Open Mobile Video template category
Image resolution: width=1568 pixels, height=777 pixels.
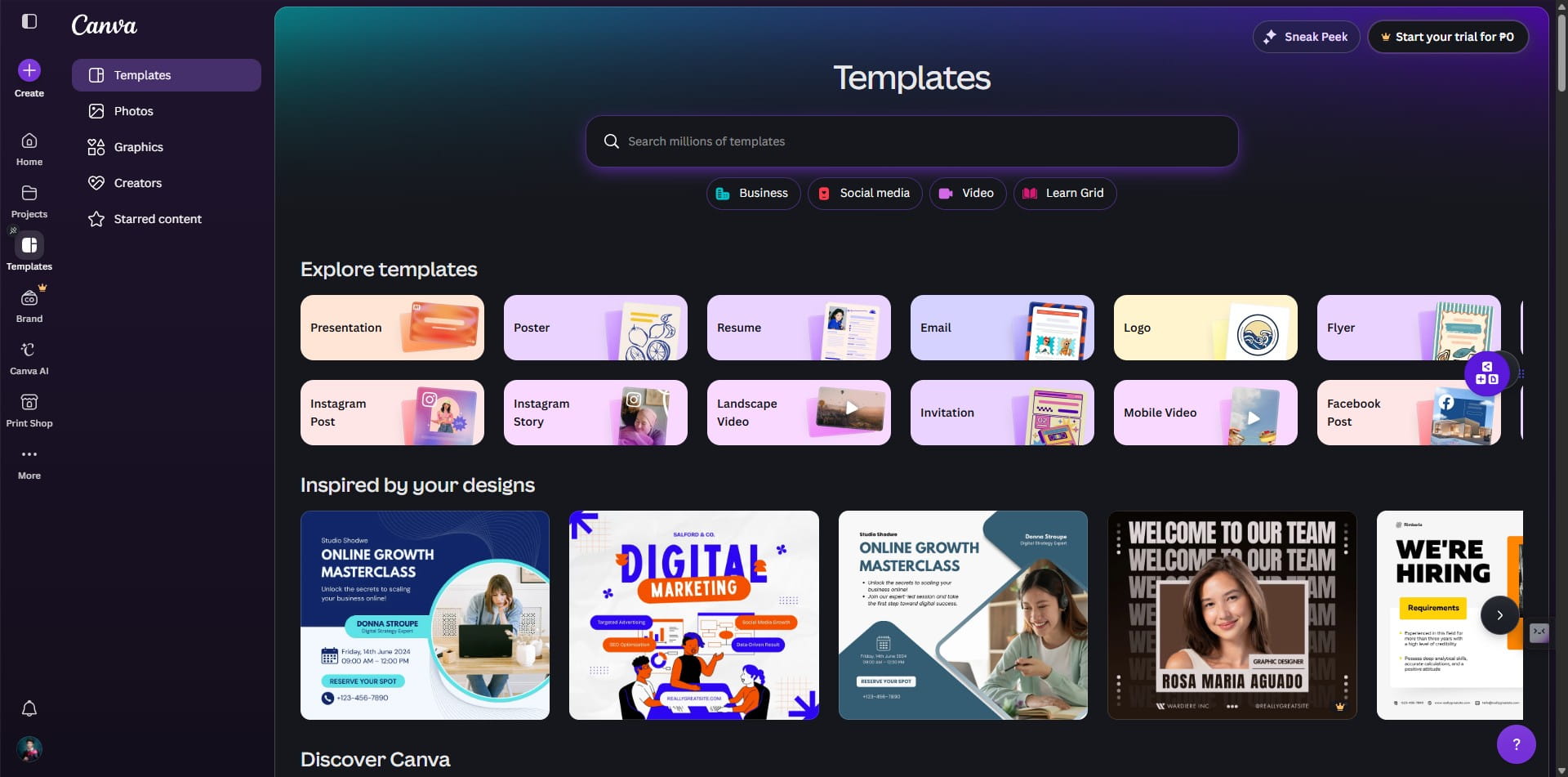pyautogui.click(x=1205, y=413)
